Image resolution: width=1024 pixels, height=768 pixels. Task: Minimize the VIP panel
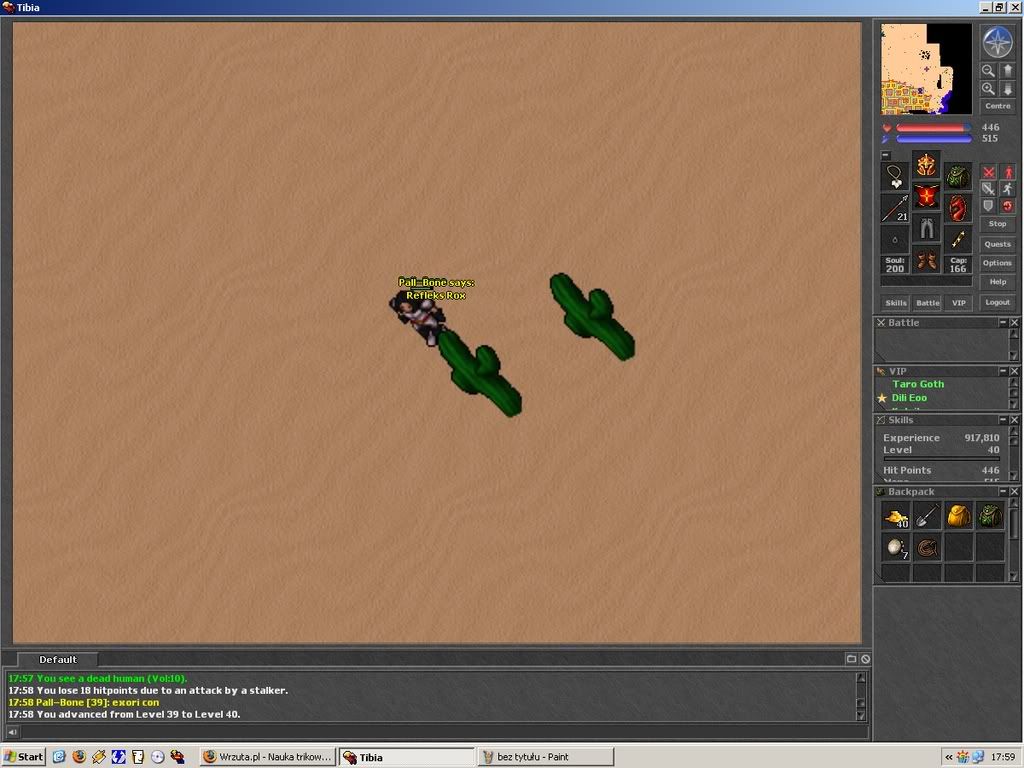point(1003,371)
